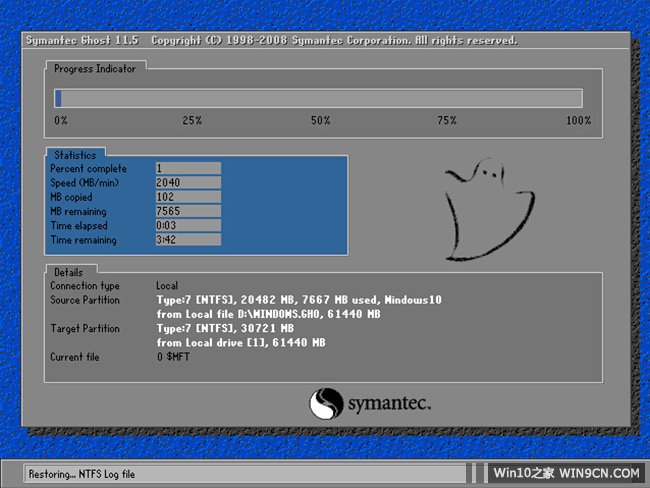This screenshot has height=488, width=650.
Task: Click the 50% marker under the progress bar
Action: pos(320,121)
